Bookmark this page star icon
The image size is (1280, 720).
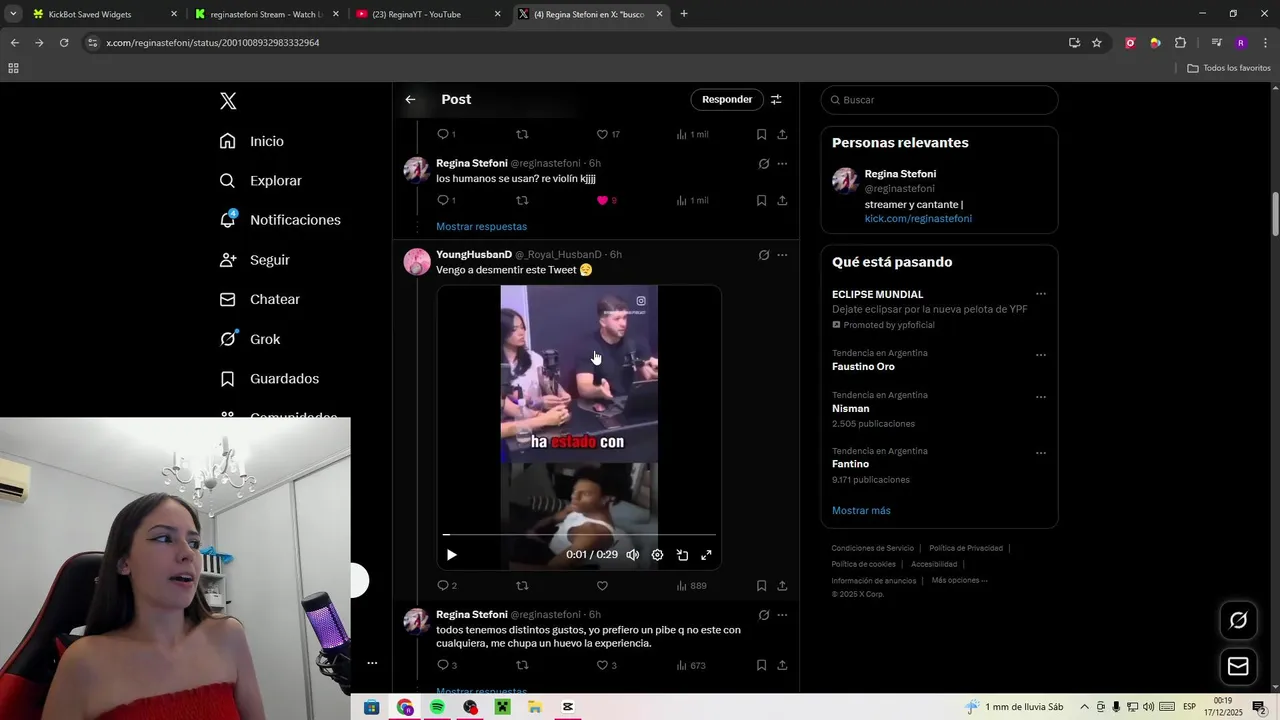tap(1097, 43)
